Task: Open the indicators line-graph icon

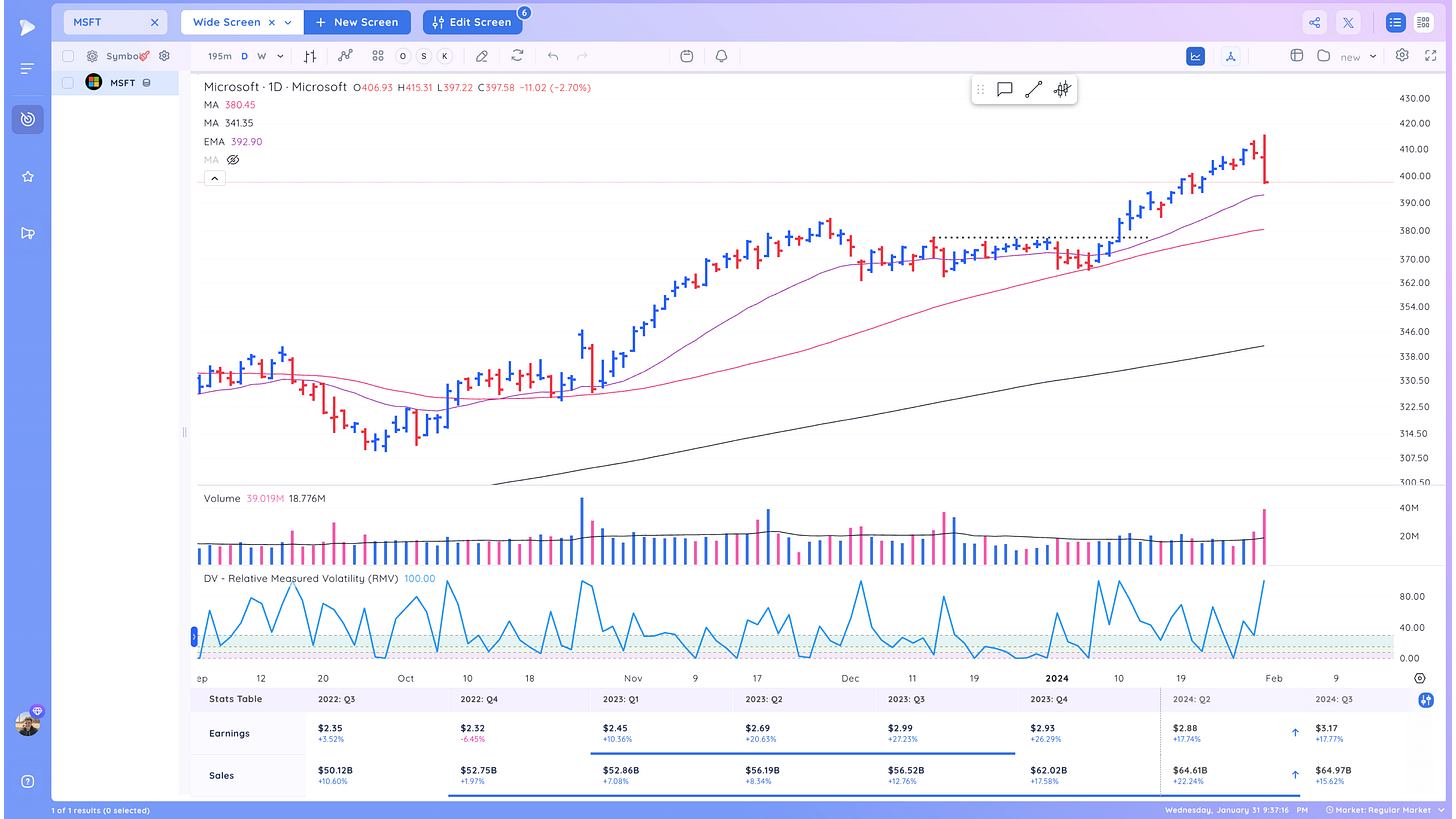Action: point(346,56)
